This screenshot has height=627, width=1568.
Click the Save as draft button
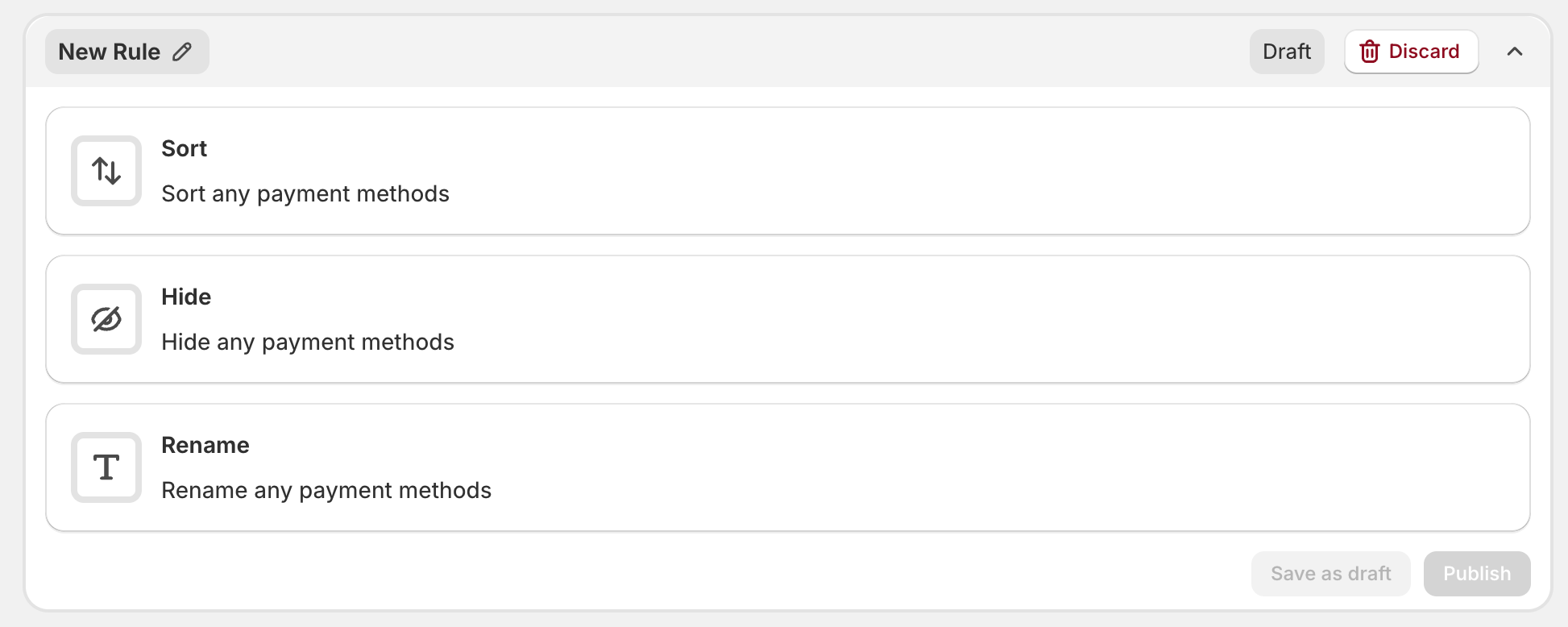click(x=1331, y=574)
